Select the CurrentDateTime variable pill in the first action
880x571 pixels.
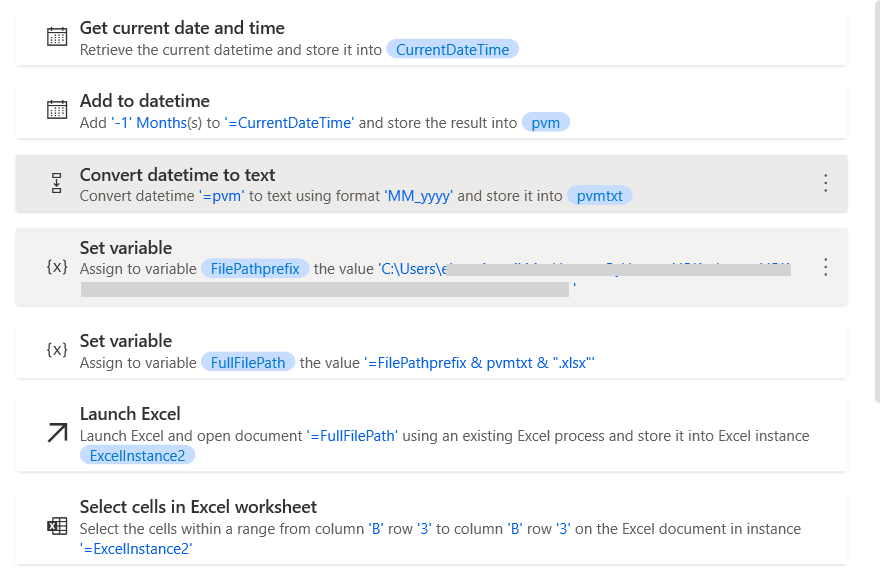pos(452,49)
